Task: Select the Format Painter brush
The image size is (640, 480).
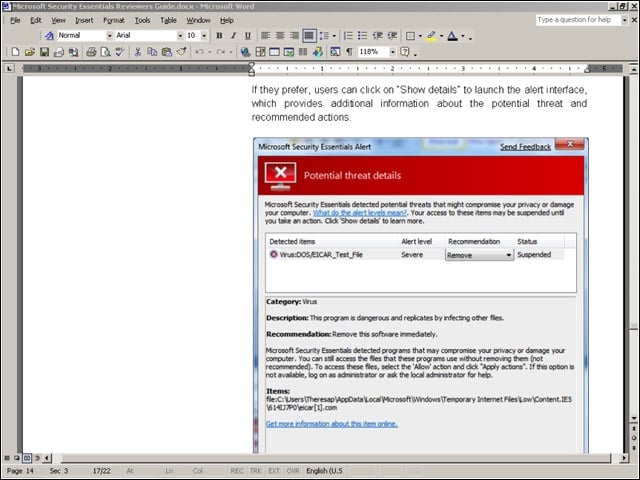Action: (x=181, y=52)
